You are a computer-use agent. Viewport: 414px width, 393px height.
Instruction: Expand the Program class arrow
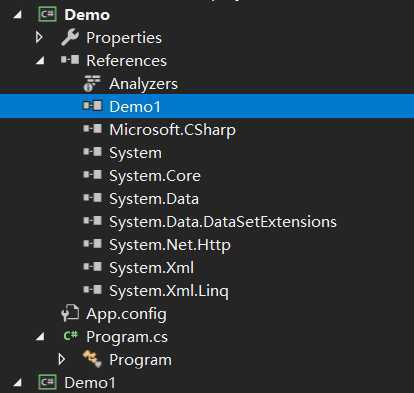click(62, 359)
